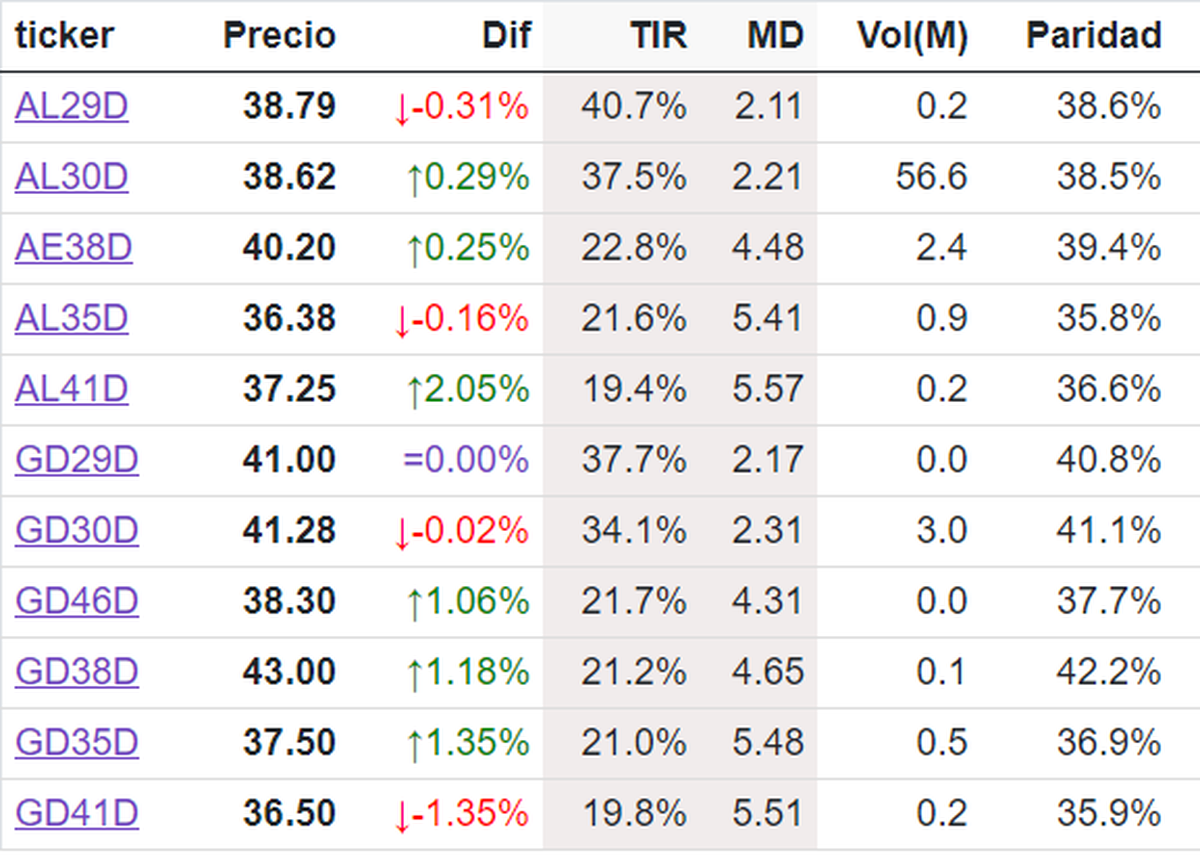The width and height of the screenshot is (1200, 857).
Task: Click the GD35D ticker link
Action: pos(76,743)
